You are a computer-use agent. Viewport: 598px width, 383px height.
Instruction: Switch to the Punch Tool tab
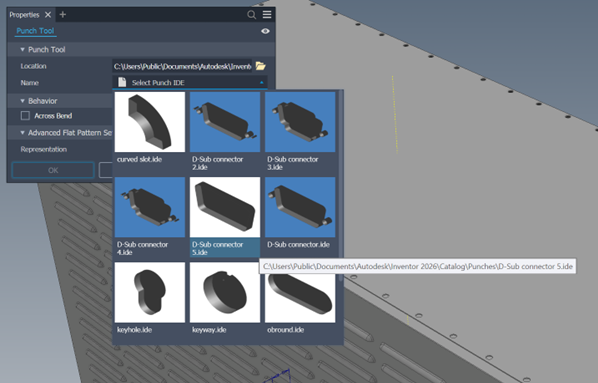pos(35,31)
